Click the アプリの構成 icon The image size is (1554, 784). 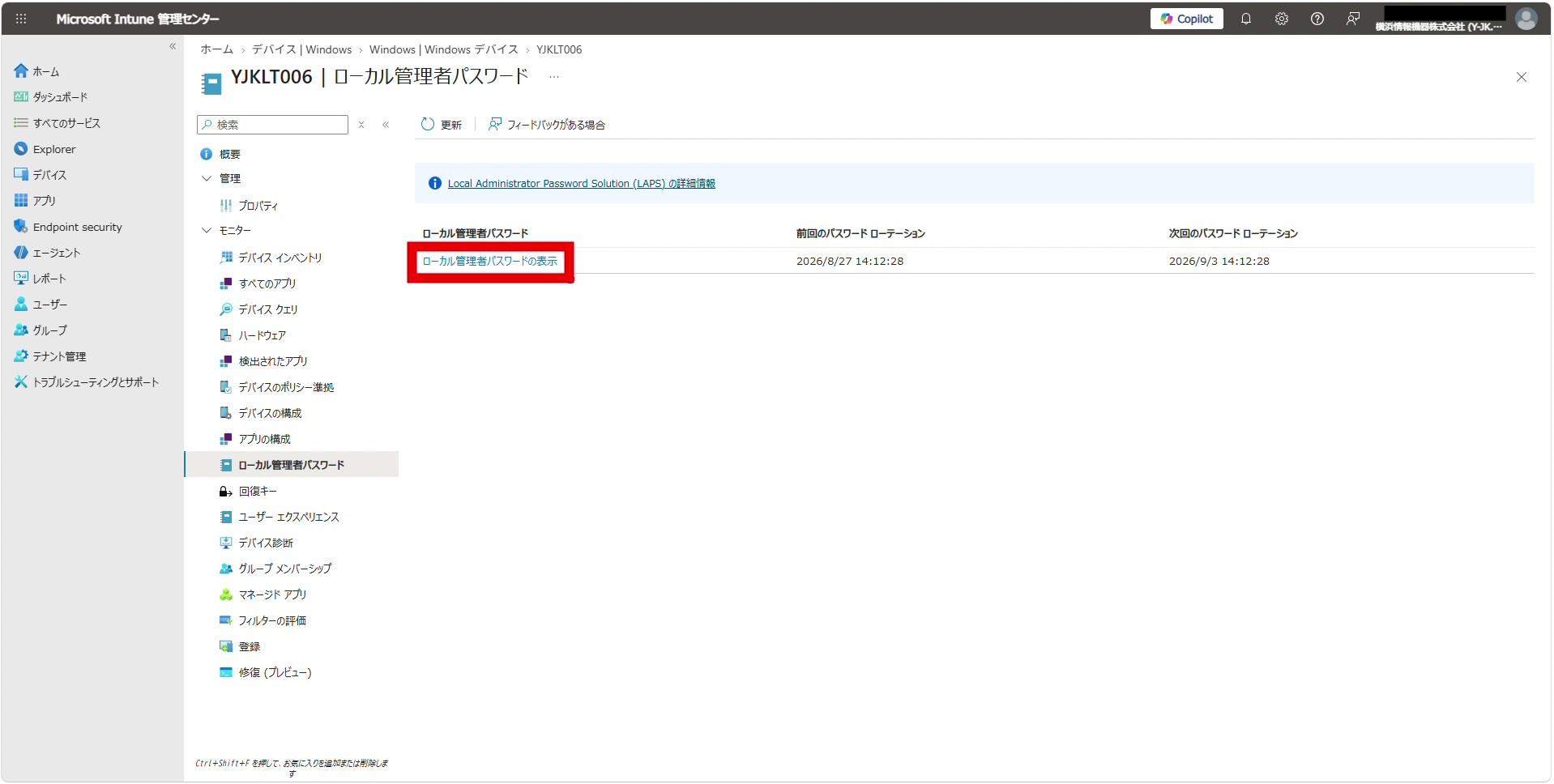coord(226,439)
